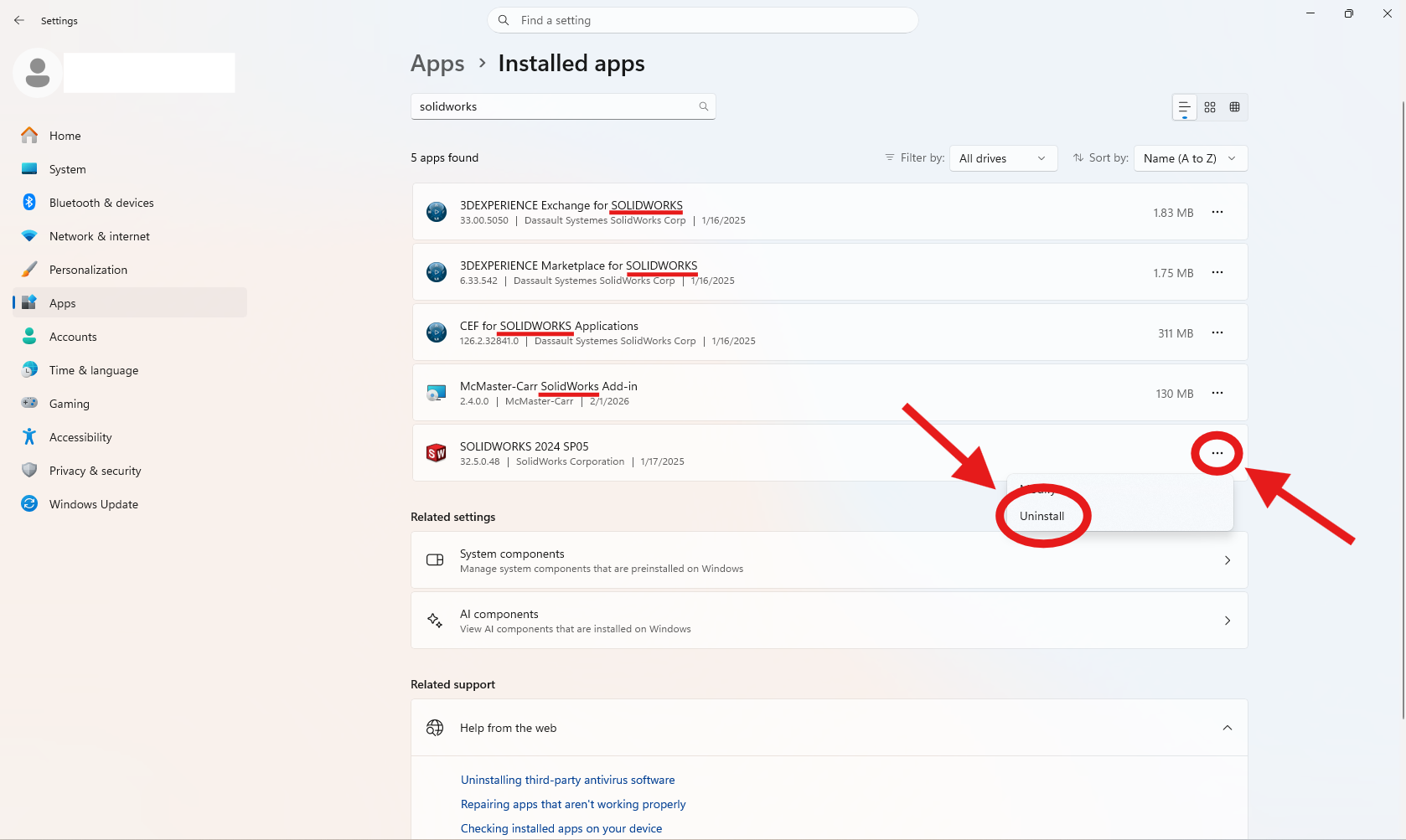
Task: Click search magnifier in apps search box
Action: [704, 106]
